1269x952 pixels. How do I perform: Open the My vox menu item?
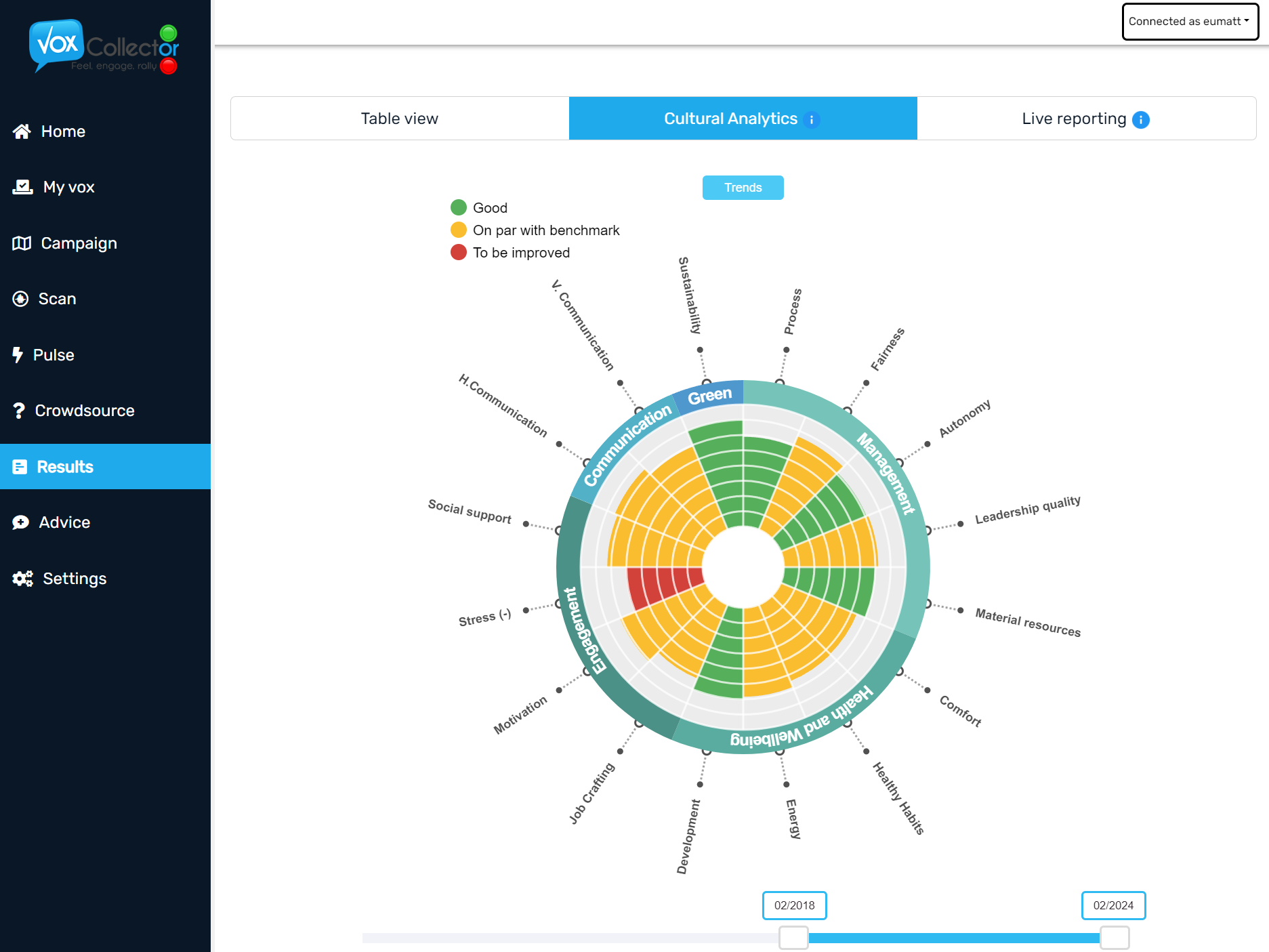click(x=105, y=187)
